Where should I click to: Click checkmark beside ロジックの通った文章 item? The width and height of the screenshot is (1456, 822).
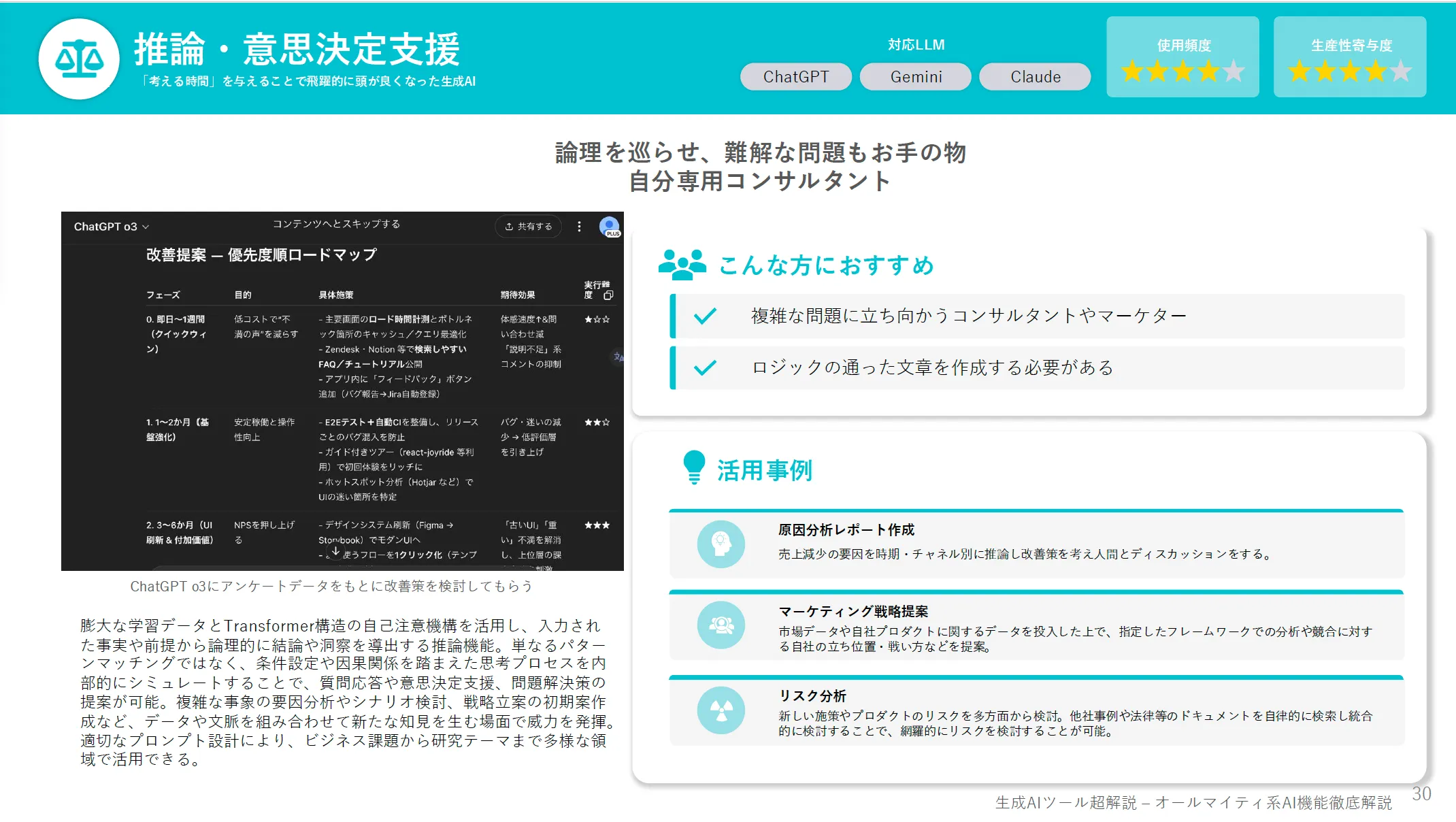(705, 367)
